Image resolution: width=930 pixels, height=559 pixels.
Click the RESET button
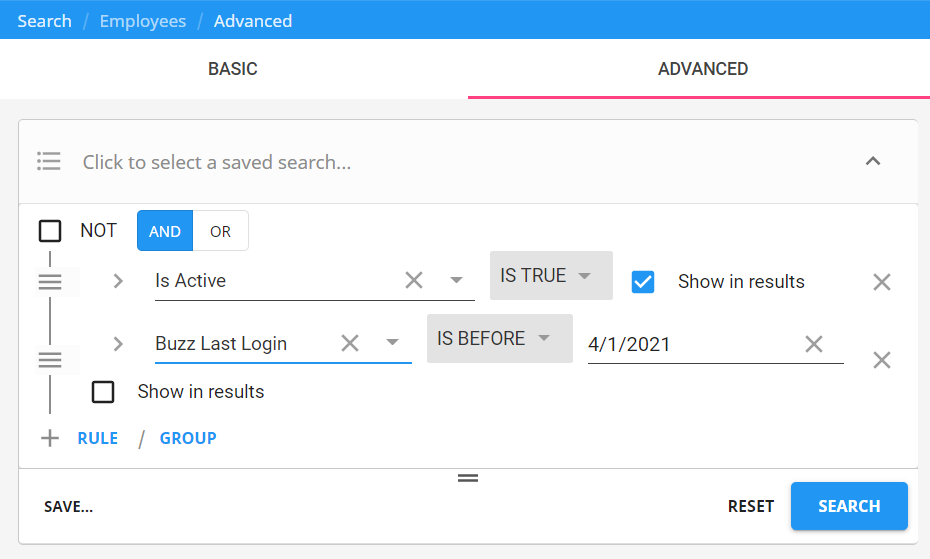click(751, 506)
